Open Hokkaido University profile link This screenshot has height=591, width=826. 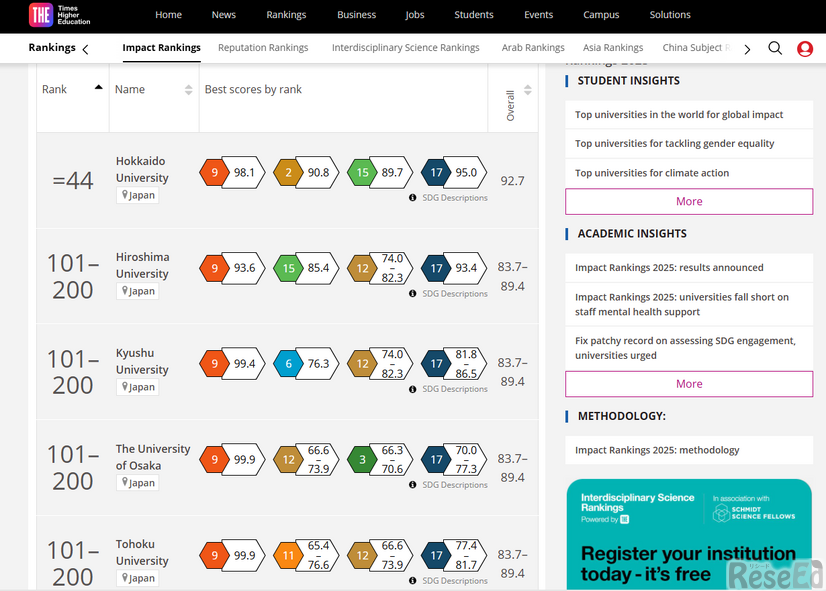142,170
